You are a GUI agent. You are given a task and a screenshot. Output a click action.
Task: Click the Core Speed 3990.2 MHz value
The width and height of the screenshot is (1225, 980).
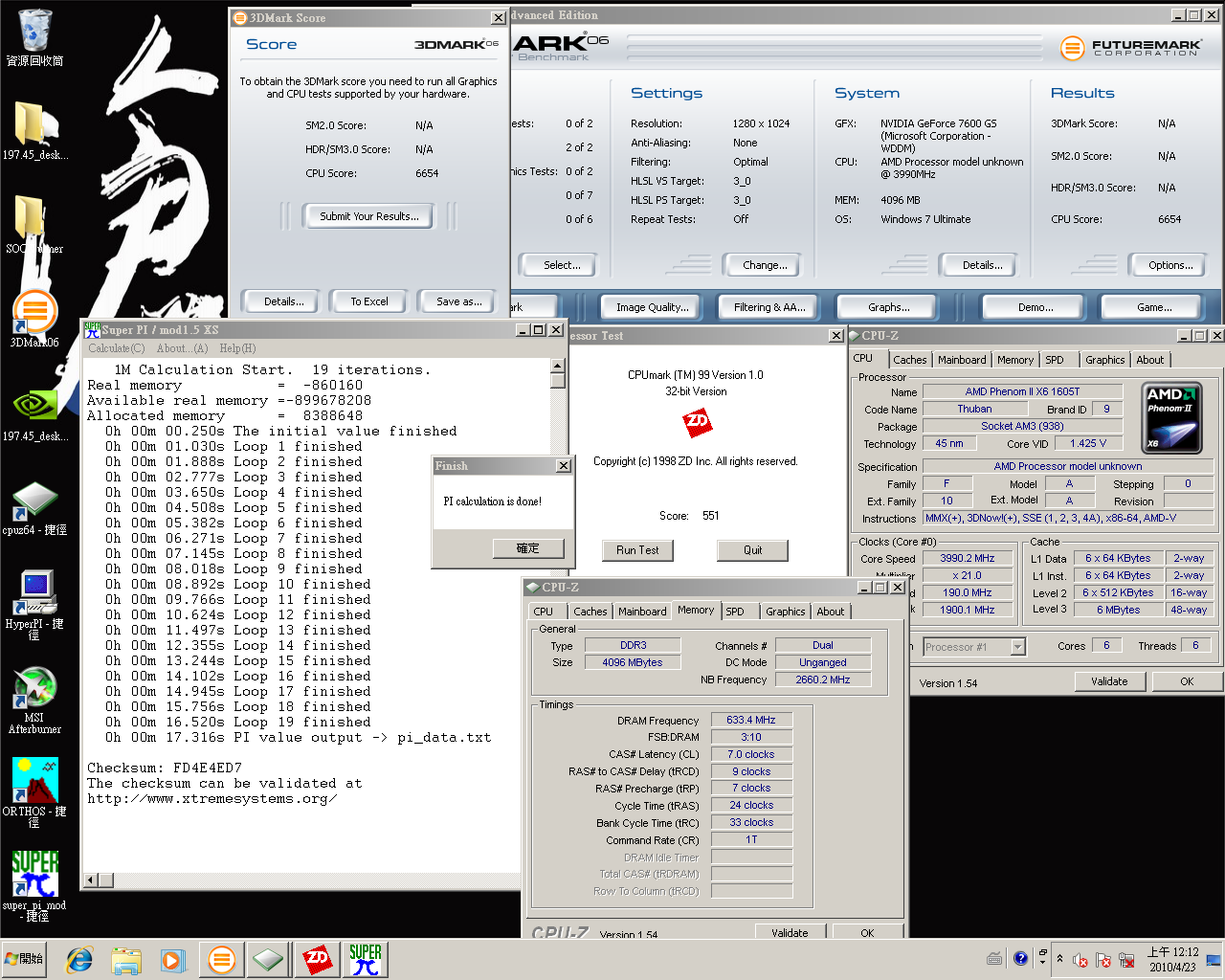967,558
